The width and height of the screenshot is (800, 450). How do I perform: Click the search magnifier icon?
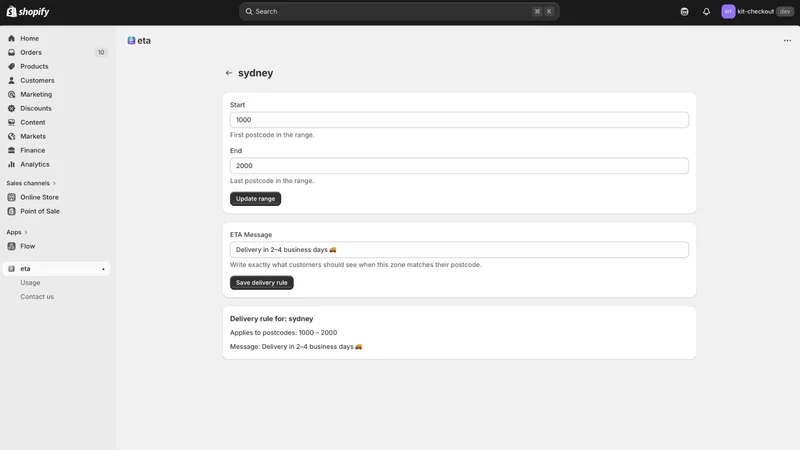(249, 11)
